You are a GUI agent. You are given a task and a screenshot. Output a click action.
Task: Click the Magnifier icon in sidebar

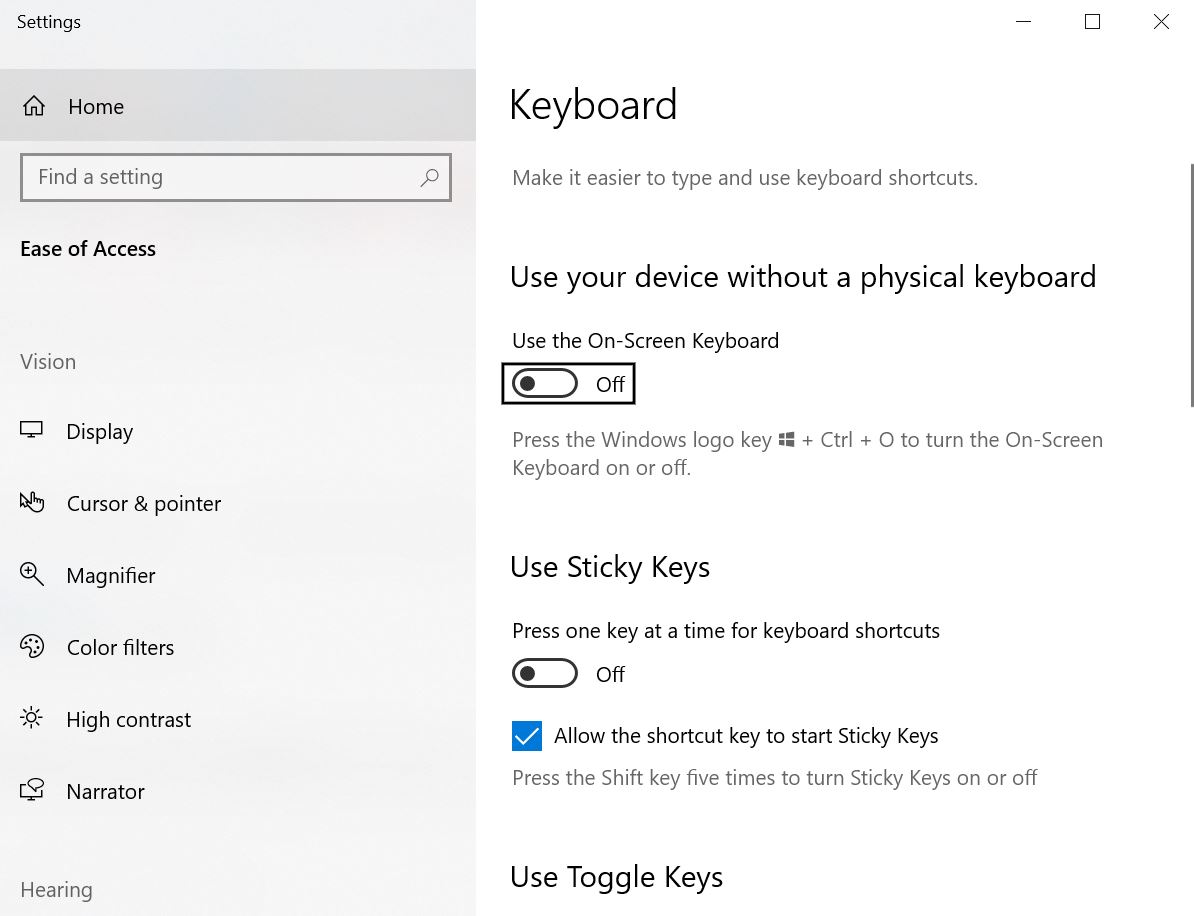pos(32,575)
